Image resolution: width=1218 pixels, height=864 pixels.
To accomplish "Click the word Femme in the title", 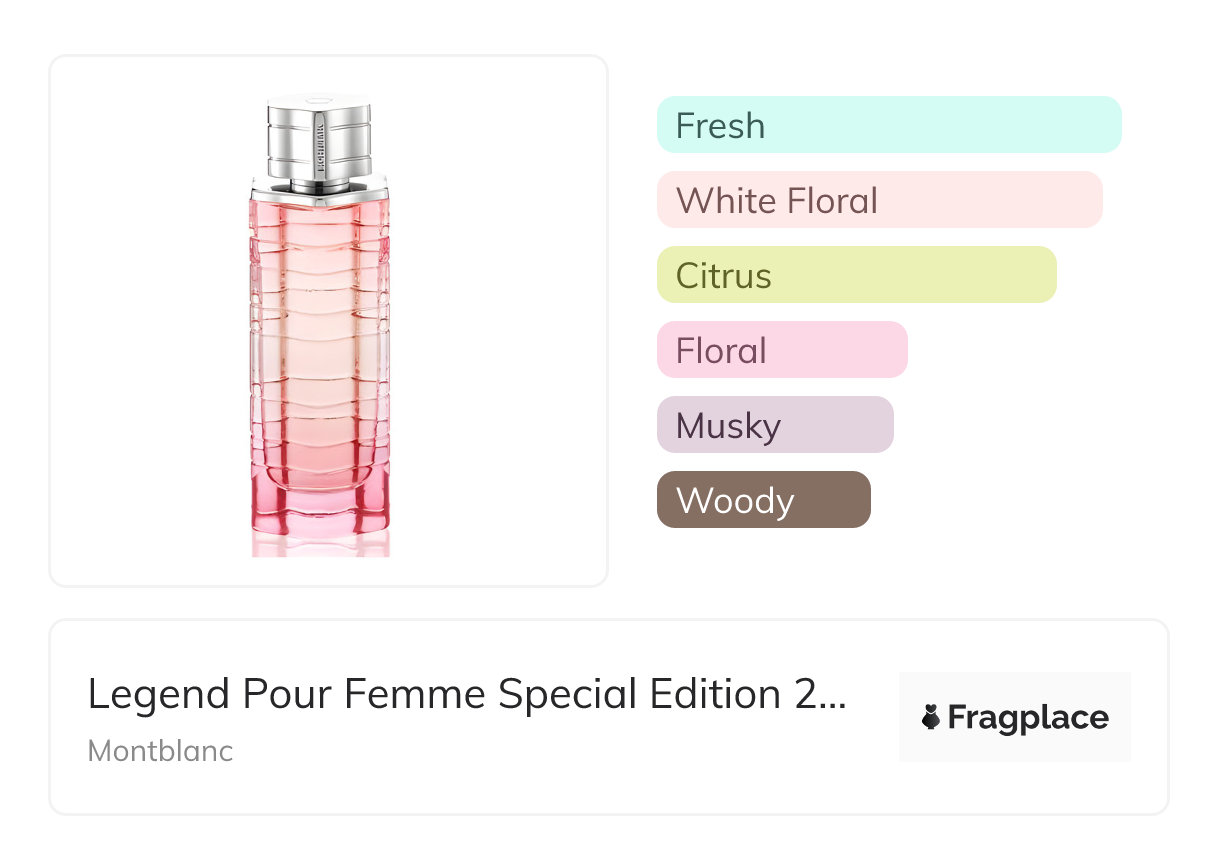I will (x=439, y=694).
